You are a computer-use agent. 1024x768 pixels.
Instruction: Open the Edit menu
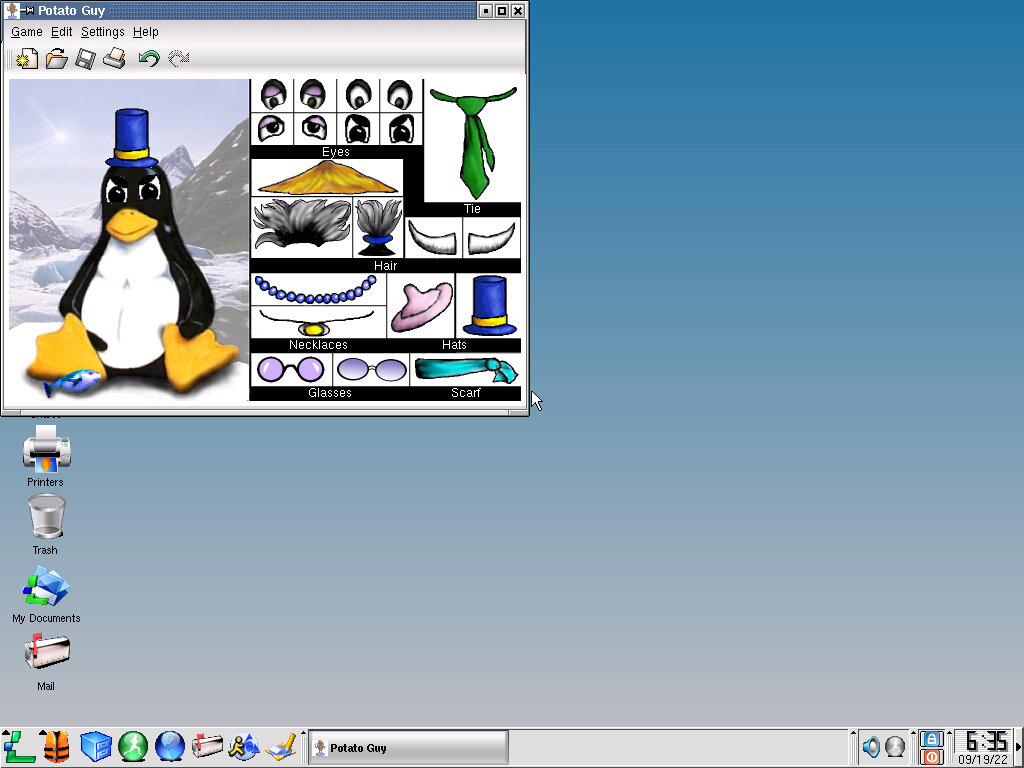(x=62, y=32)
